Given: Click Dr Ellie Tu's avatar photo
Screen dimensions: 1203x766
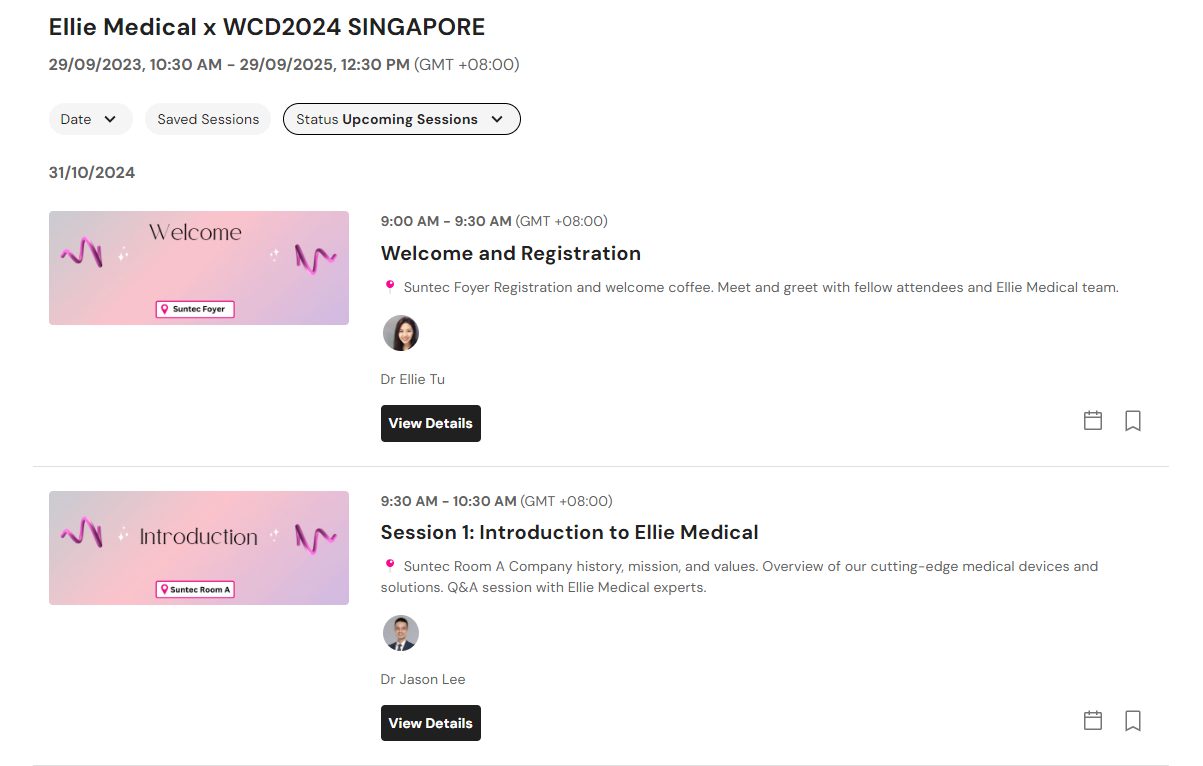Looking at the screenshot, I should [401, 333].
